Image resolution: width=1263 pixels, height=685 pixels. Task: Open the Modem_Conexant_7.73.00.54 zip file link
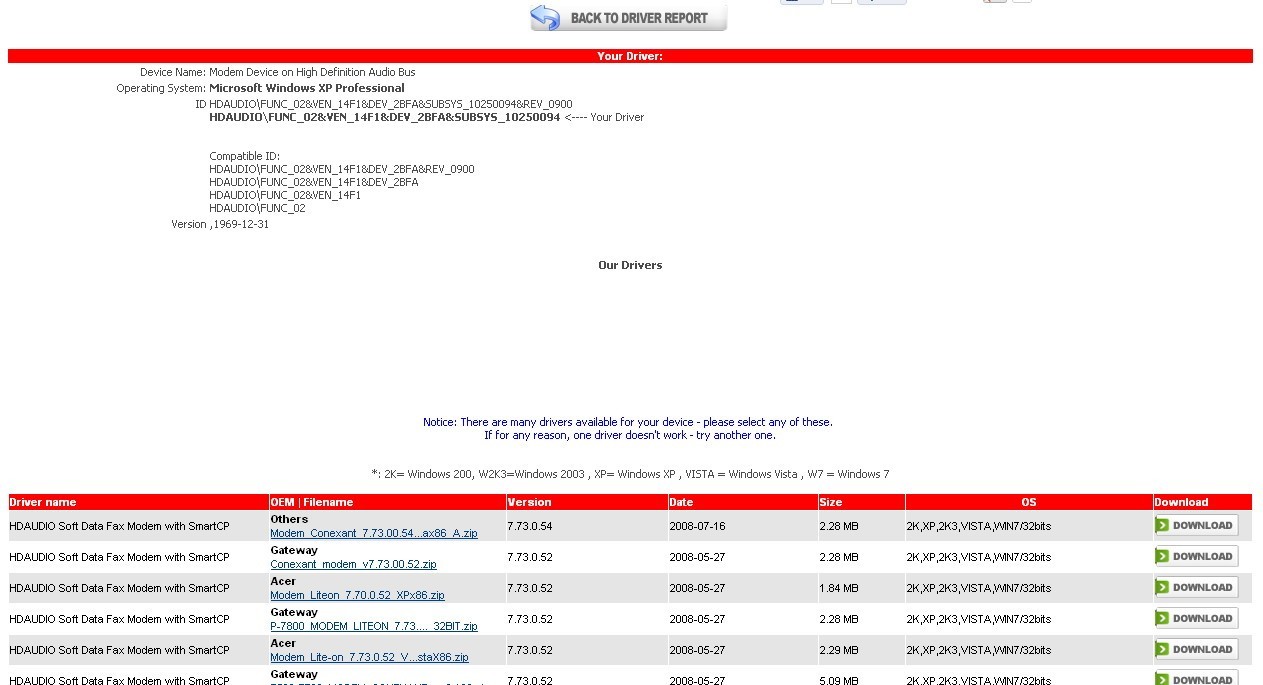374,533
